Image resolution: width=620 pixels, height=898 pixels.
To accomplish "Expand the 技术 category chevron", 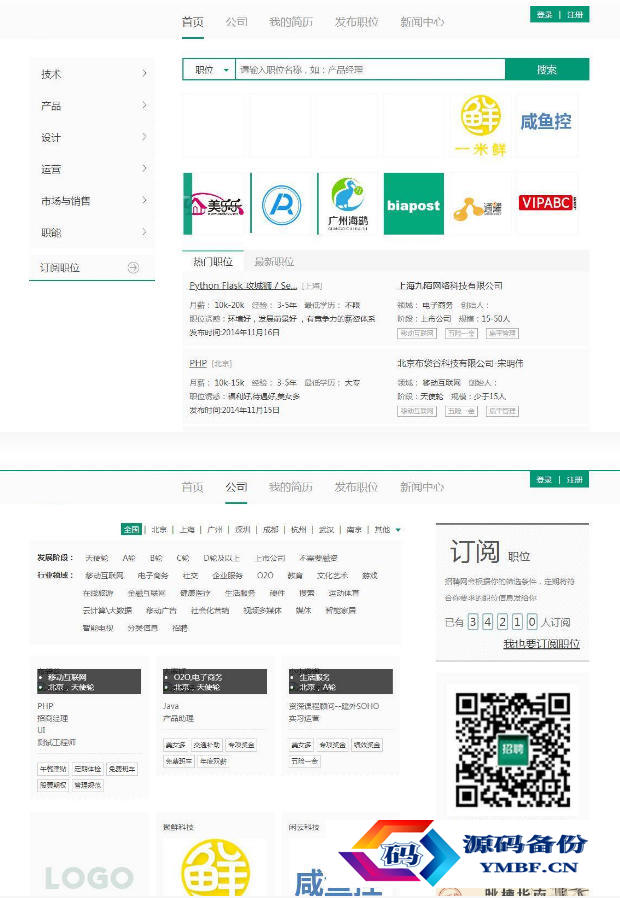I will point(144,73).
